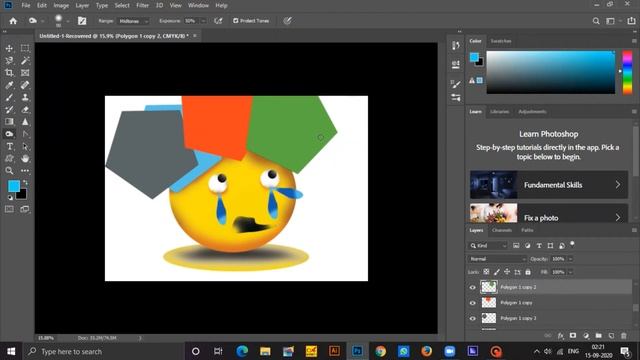The width and height of the screenshot is (640, 360).
Task: Click the create new layer icon
Action: tap(611, 336)
